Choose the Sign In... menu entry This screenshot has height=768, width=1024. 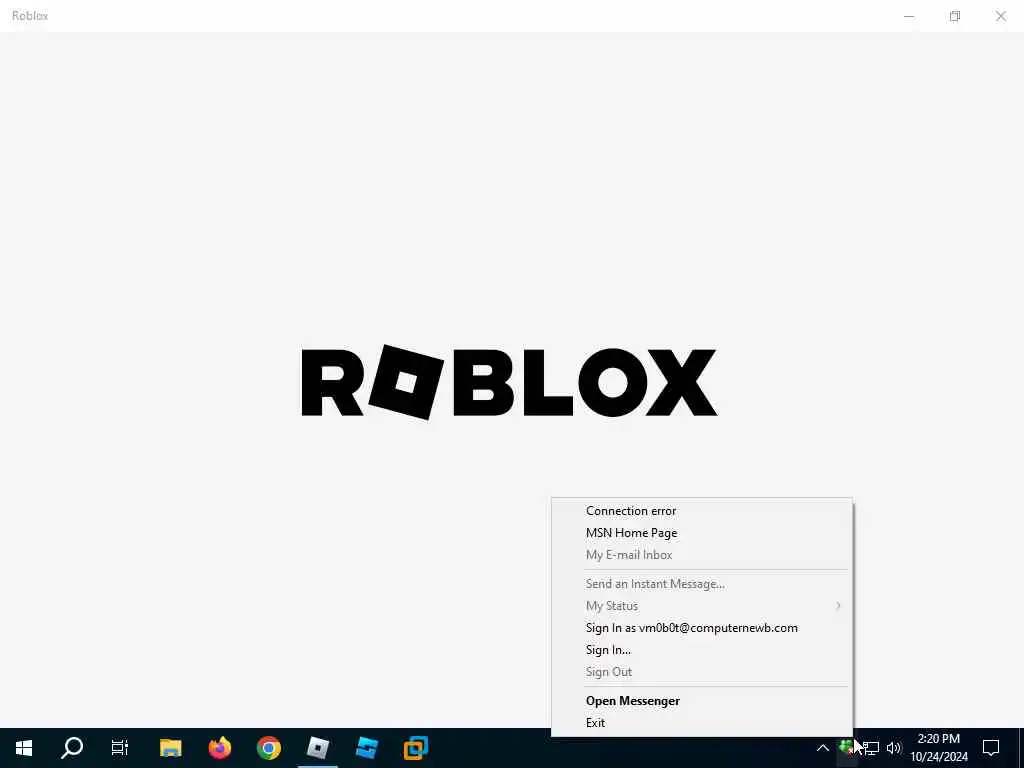[702, 650]
